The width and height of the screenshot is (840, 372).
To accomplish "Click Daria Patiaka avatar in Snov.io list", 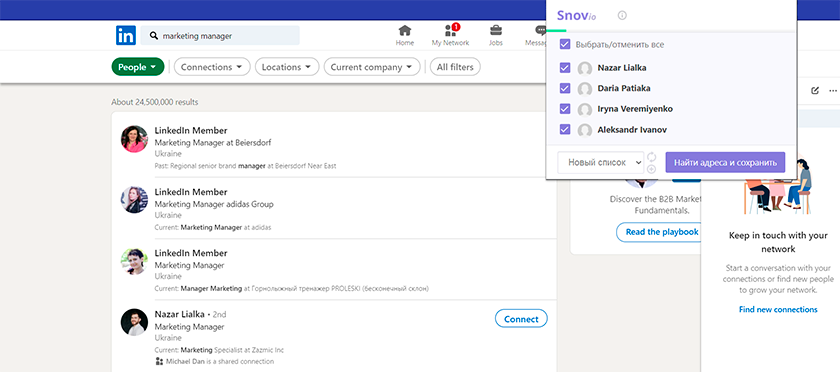I will pyautogui.click(x=584, y=89).
